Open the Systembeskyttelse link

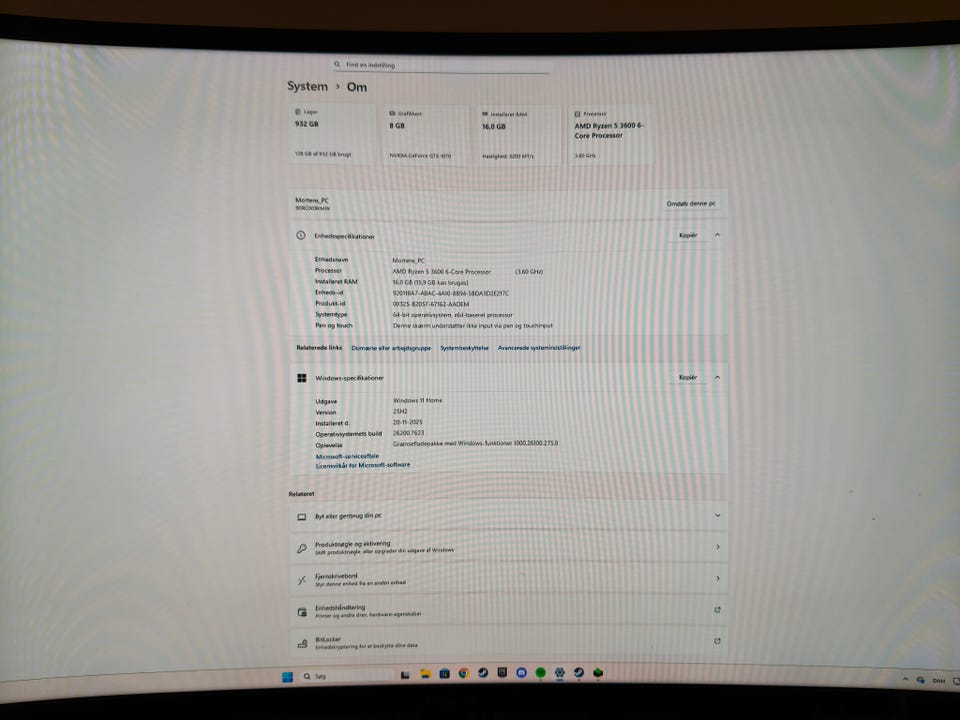point(464,348)
